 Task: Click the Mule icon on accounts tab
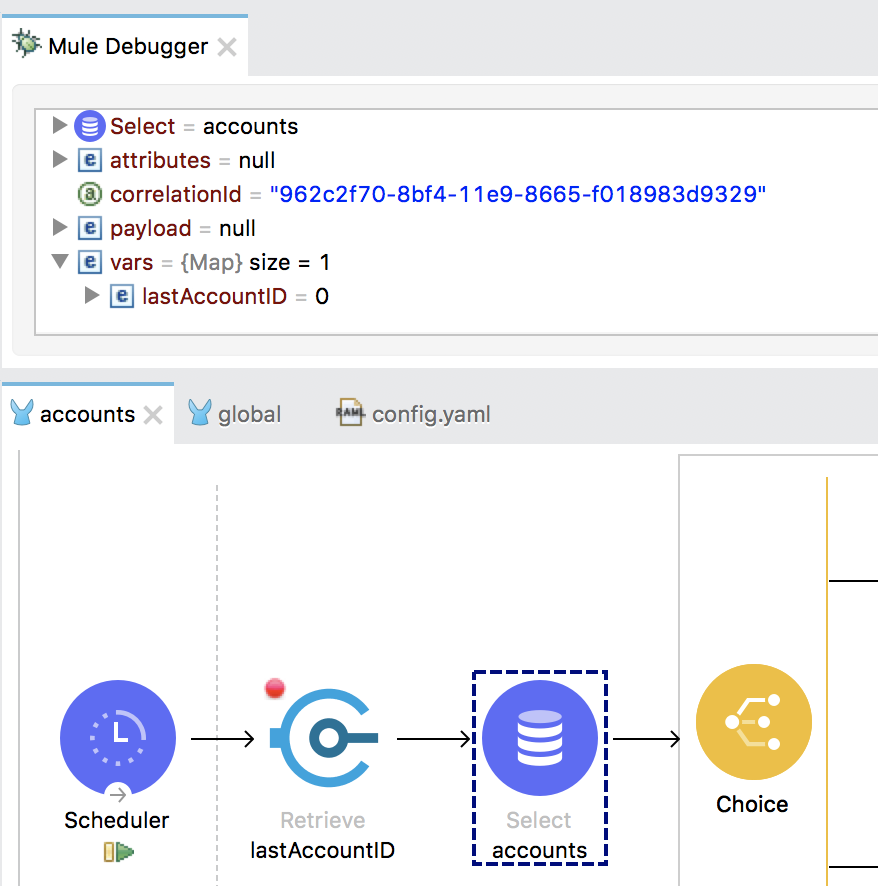tap(23, 412)
